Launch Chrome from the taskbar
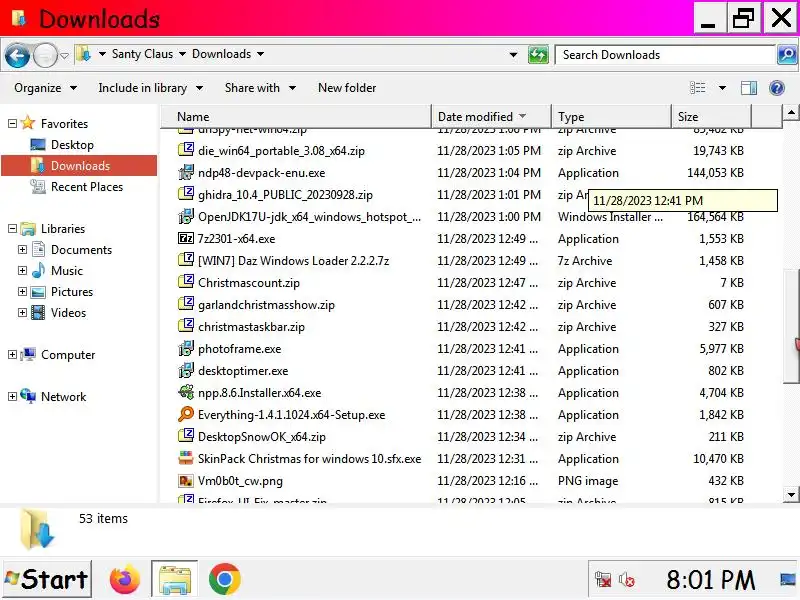Screen dimensions: 800x600 224,579
